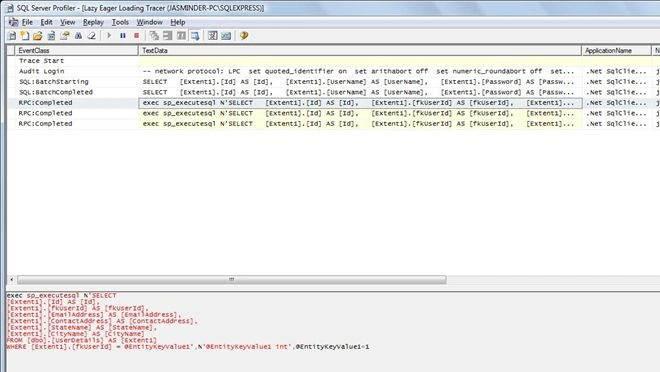The height and width of the screenshot is (372, 660).
Task: Click SQL:BatchStarting's SELECT TextData cell
Action: tap(360, 82)
